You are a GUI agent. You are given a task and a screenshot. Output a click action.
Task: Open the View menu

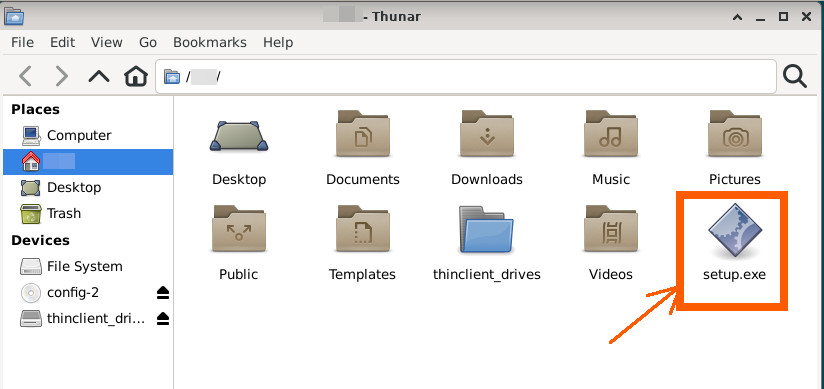click(107, 43)
